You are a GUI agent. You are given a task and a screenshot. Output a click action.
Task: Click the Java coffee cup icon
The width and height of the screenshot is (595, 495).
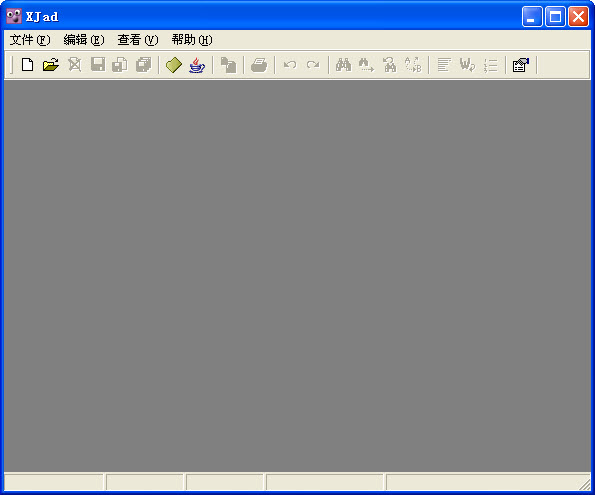tap(197, 65)
